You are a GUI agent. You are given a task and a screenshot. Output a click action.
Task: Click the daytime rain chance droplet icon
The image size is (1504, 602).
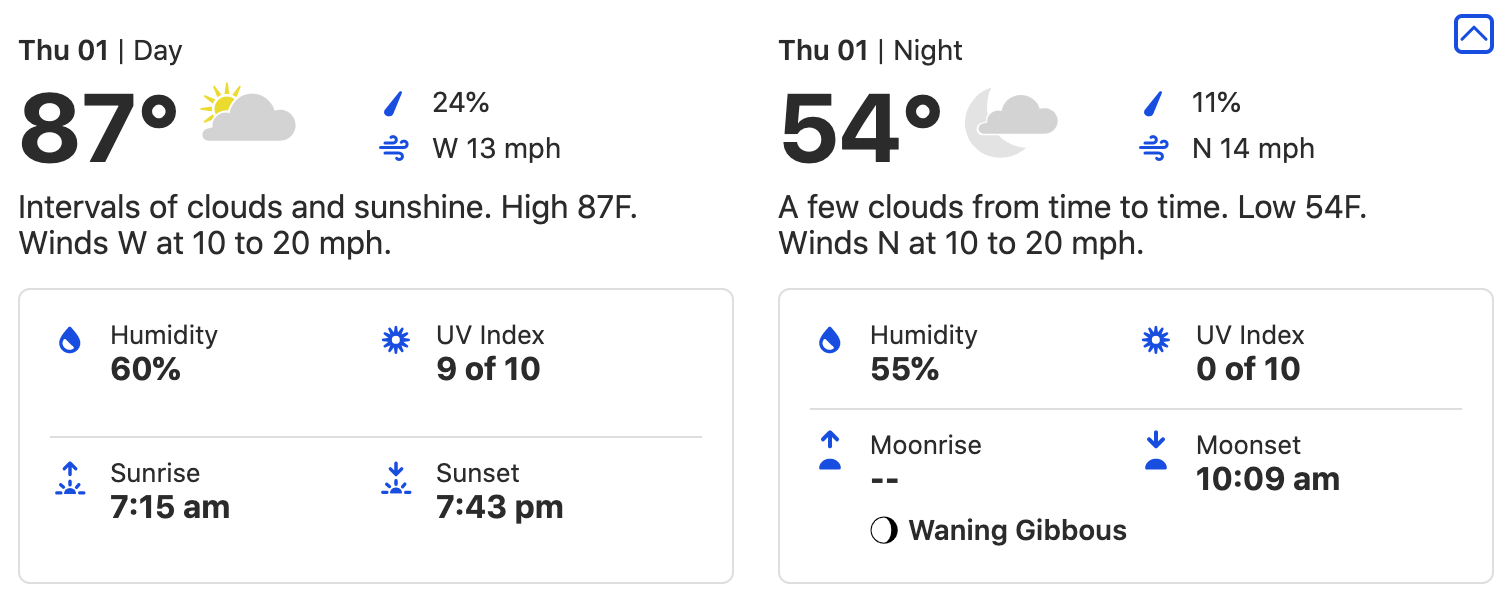(x=394, y=103)
